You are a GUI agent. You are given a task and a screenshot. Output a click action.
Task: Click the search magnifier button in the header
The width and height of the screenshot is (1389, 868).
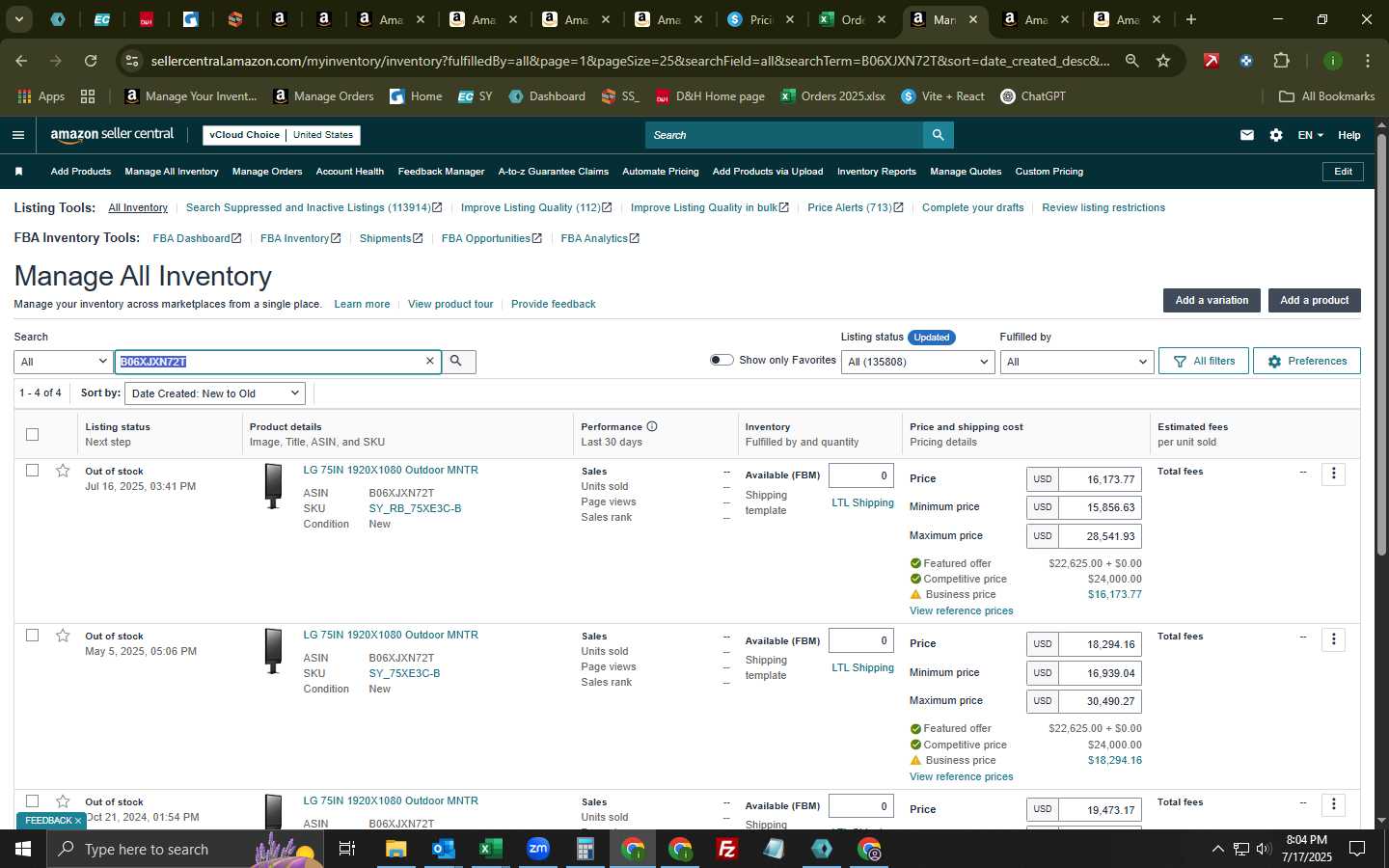coord(938,135)
